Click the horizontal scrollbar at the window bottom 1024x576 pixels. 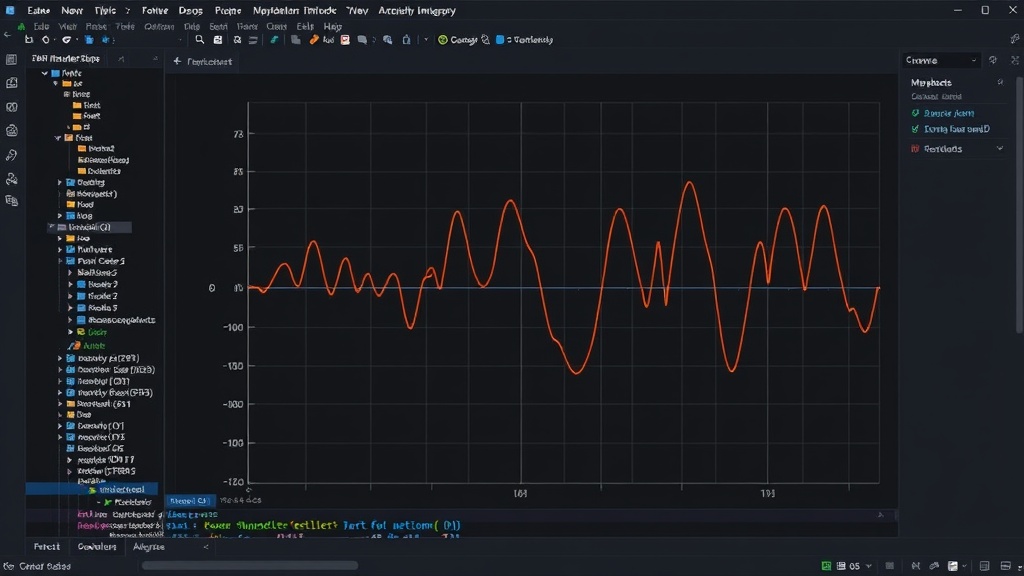point(249,566)
